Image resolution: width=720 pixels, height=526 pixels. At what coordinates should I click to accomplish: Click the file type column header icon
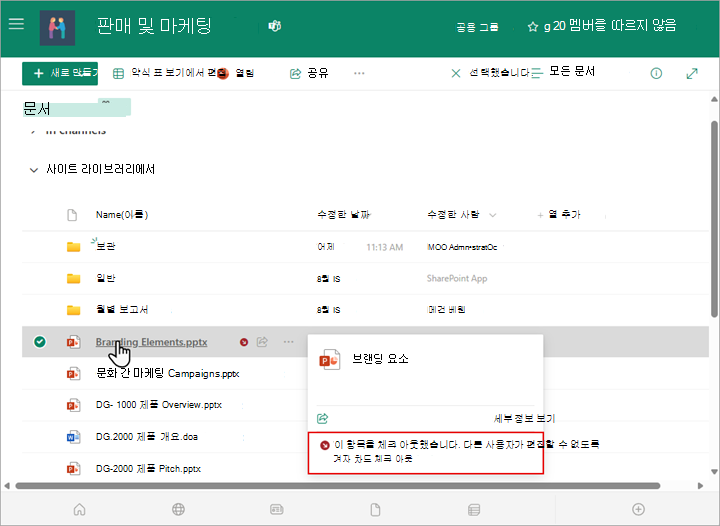click(x=72, y=215)
